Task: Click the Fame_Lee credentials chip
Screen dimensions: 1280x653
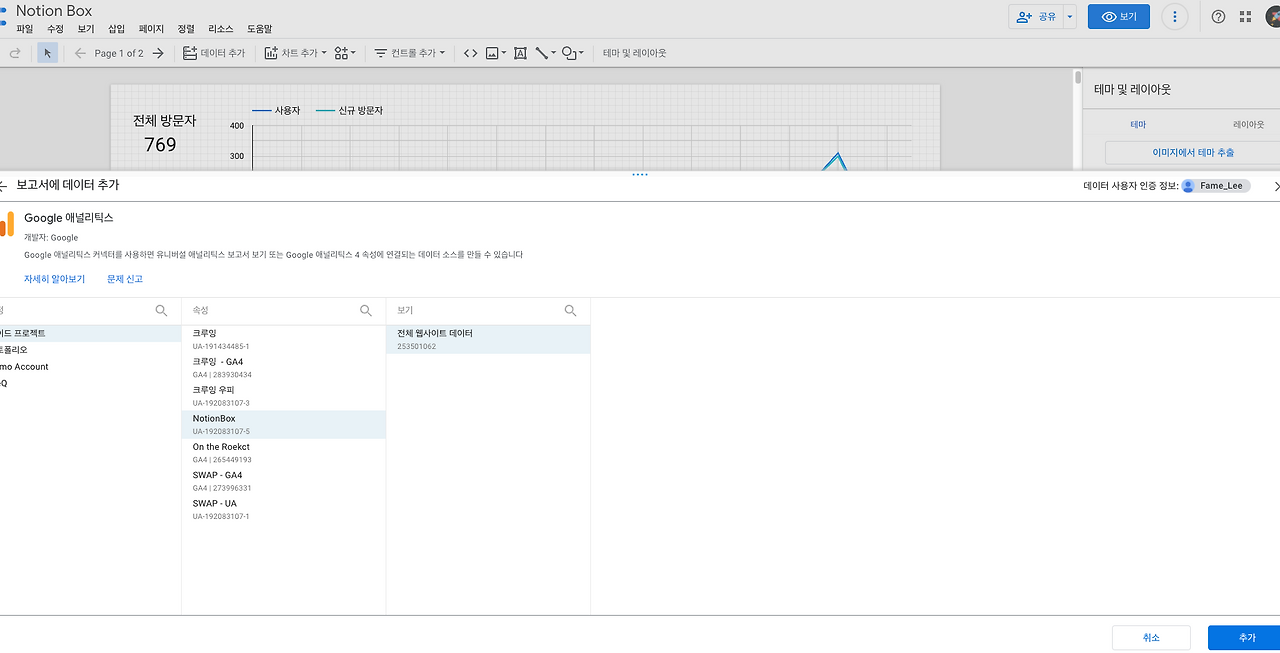Action: click(x=1215, y=186)
